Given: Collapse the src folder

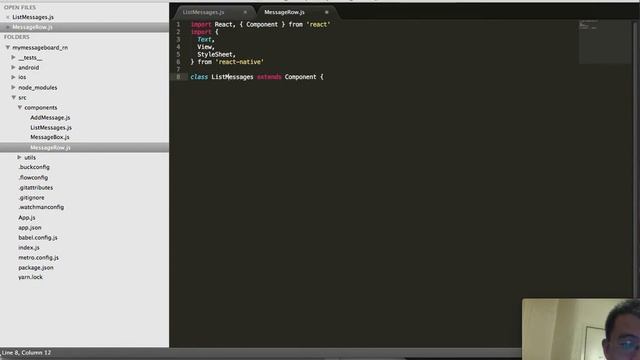Looking at the screenshot, I should pos(14,98).
